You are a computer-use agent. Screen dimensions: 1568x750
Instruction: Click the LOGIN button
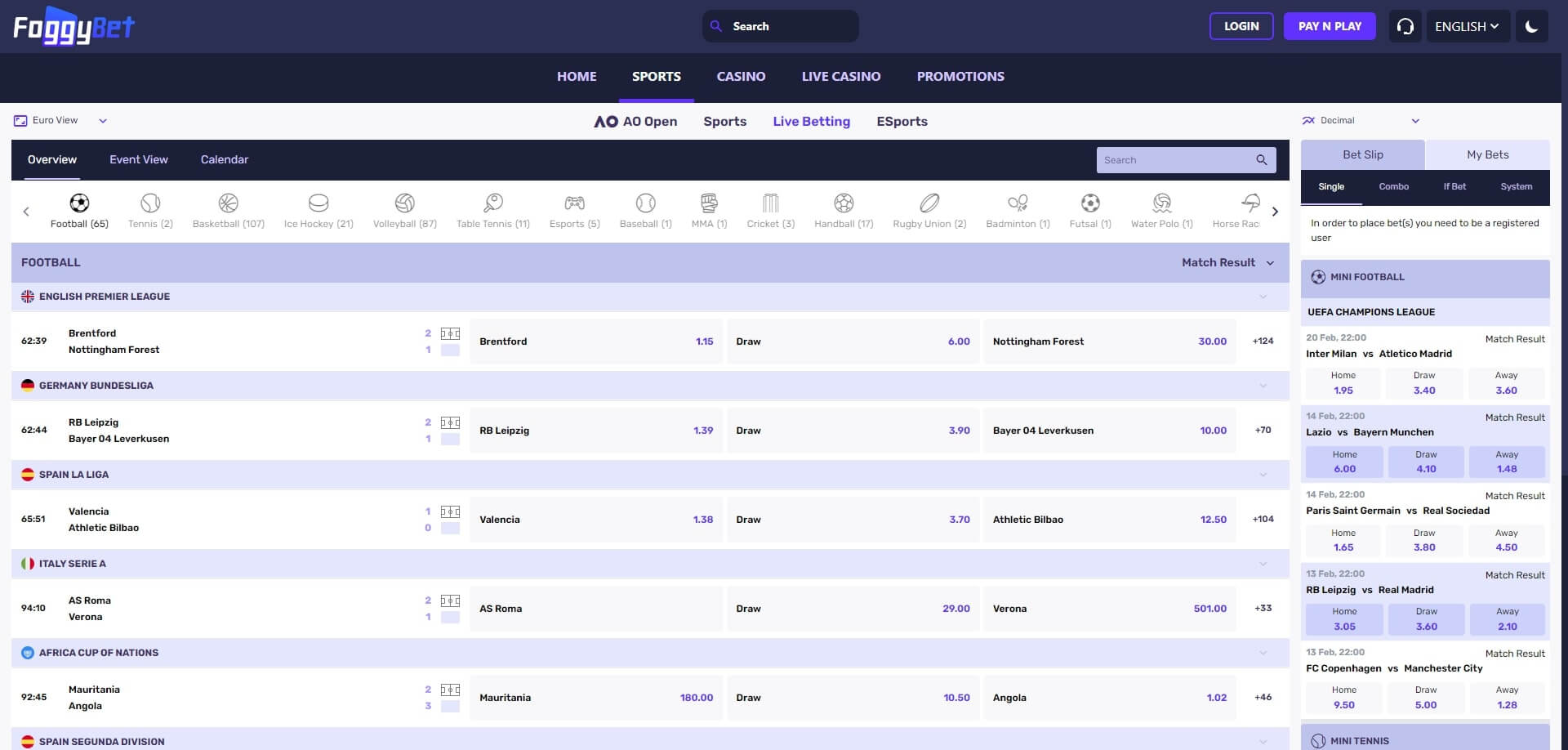pos(1241,25)
